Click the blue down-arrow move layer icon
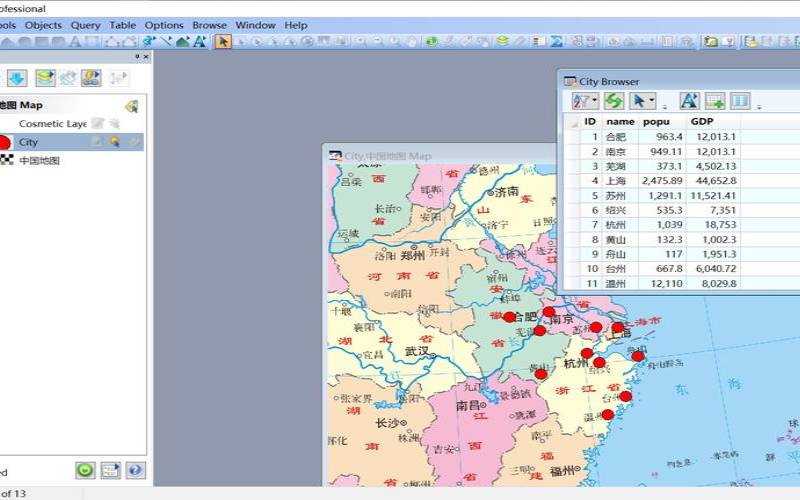800x500 pixels. pyautogui.click(x=18, y=78)
